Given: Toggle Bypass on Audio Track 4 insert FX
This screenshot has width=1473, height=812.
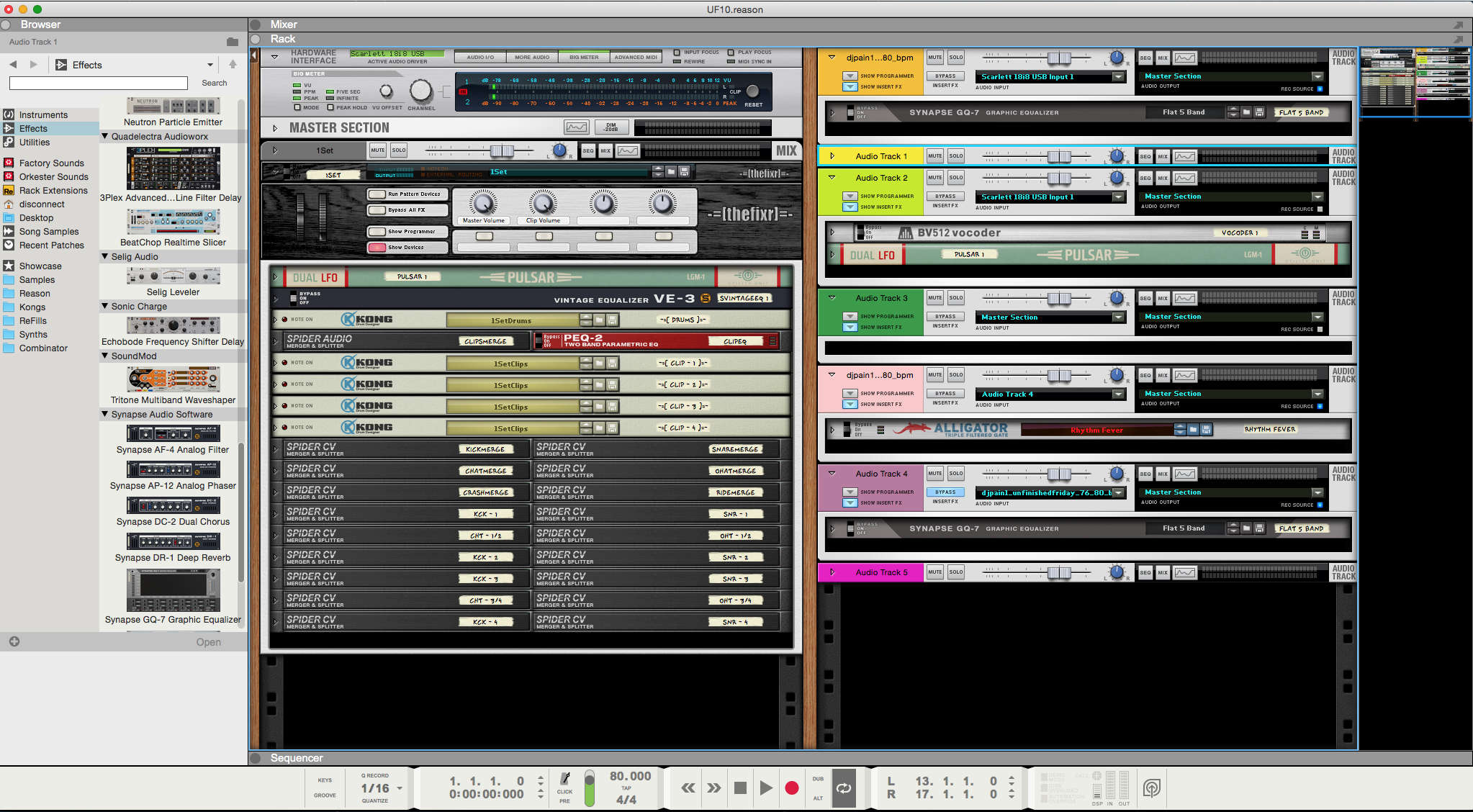Looking at the screenshot, I should point(945,492).
